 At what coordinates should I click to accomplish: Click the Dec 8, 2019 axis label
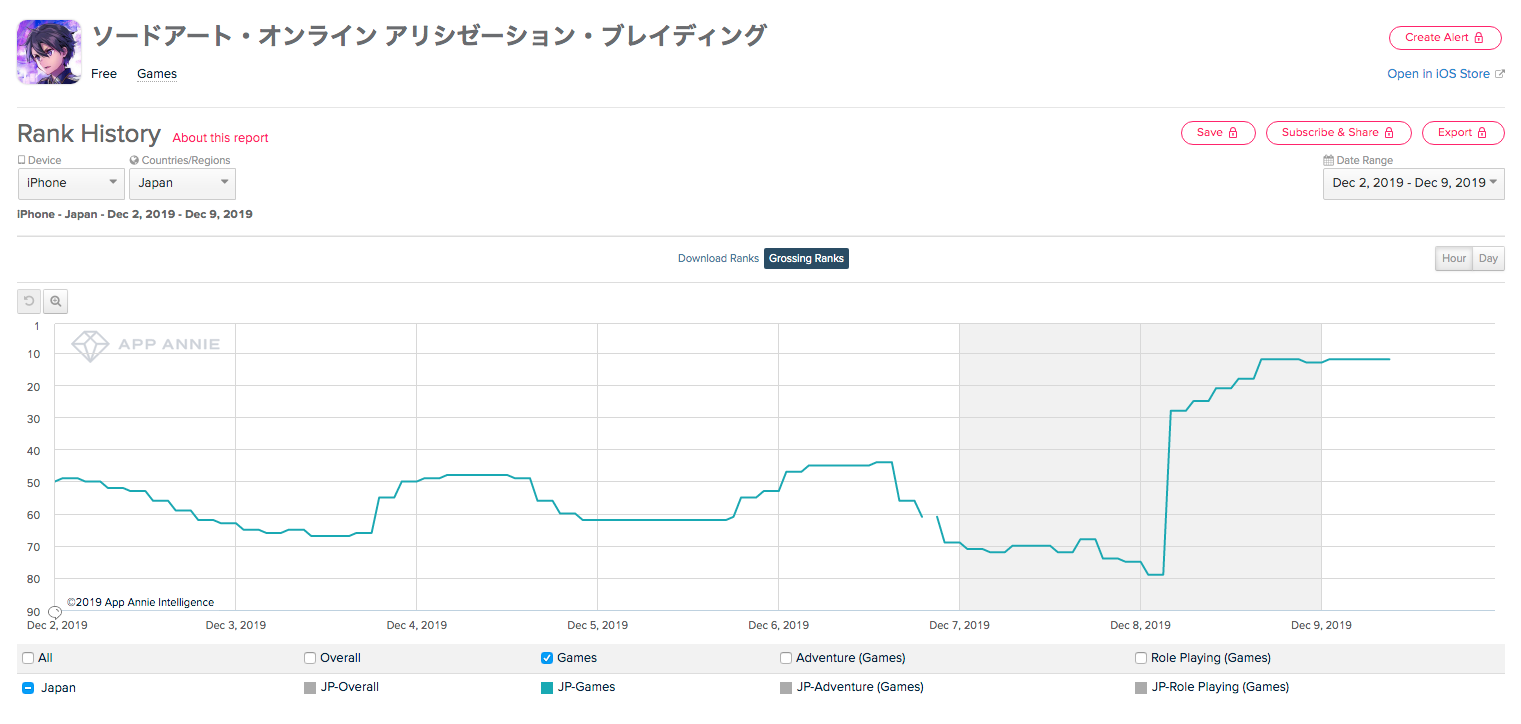[1140, 626]
